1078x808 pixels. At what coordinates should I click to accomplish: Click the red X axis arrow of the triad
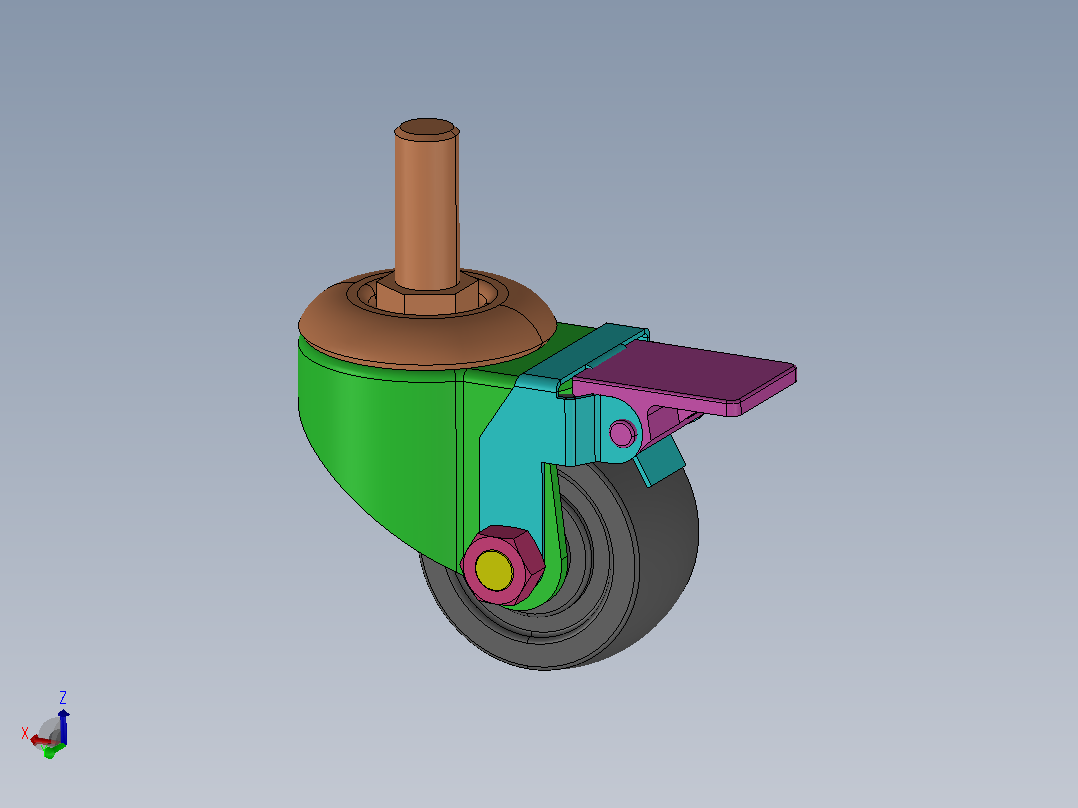(43, 741)
